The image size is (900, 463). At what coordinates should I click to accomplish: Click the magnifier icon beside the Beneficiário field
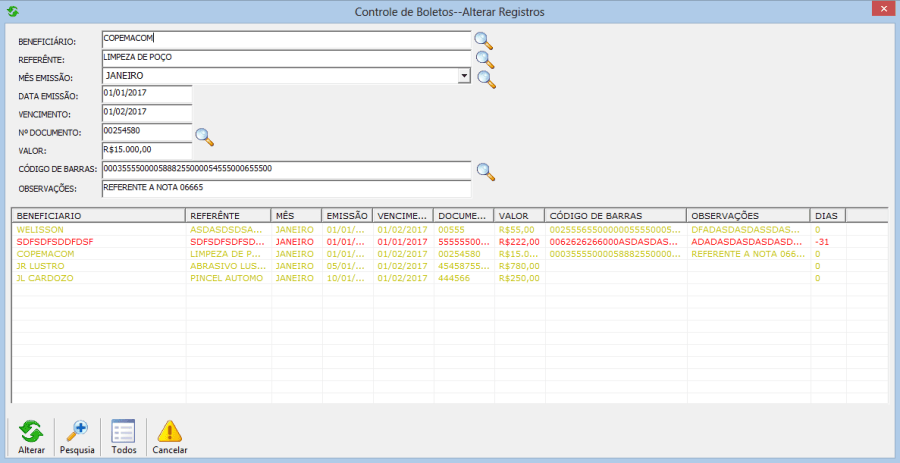point(483,41)
